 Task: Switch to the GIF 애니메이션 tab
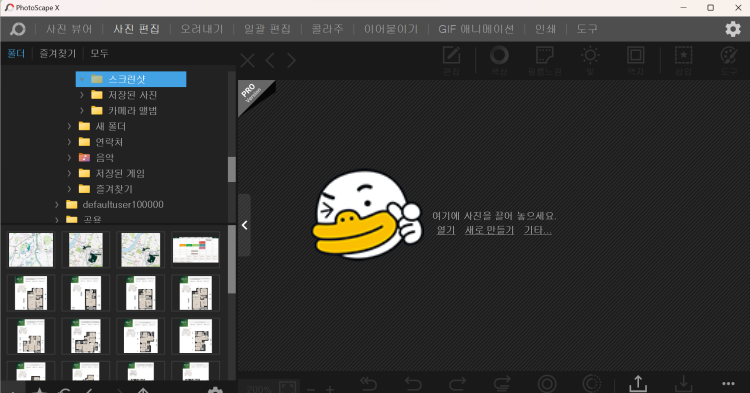click(x=476, y=29)
